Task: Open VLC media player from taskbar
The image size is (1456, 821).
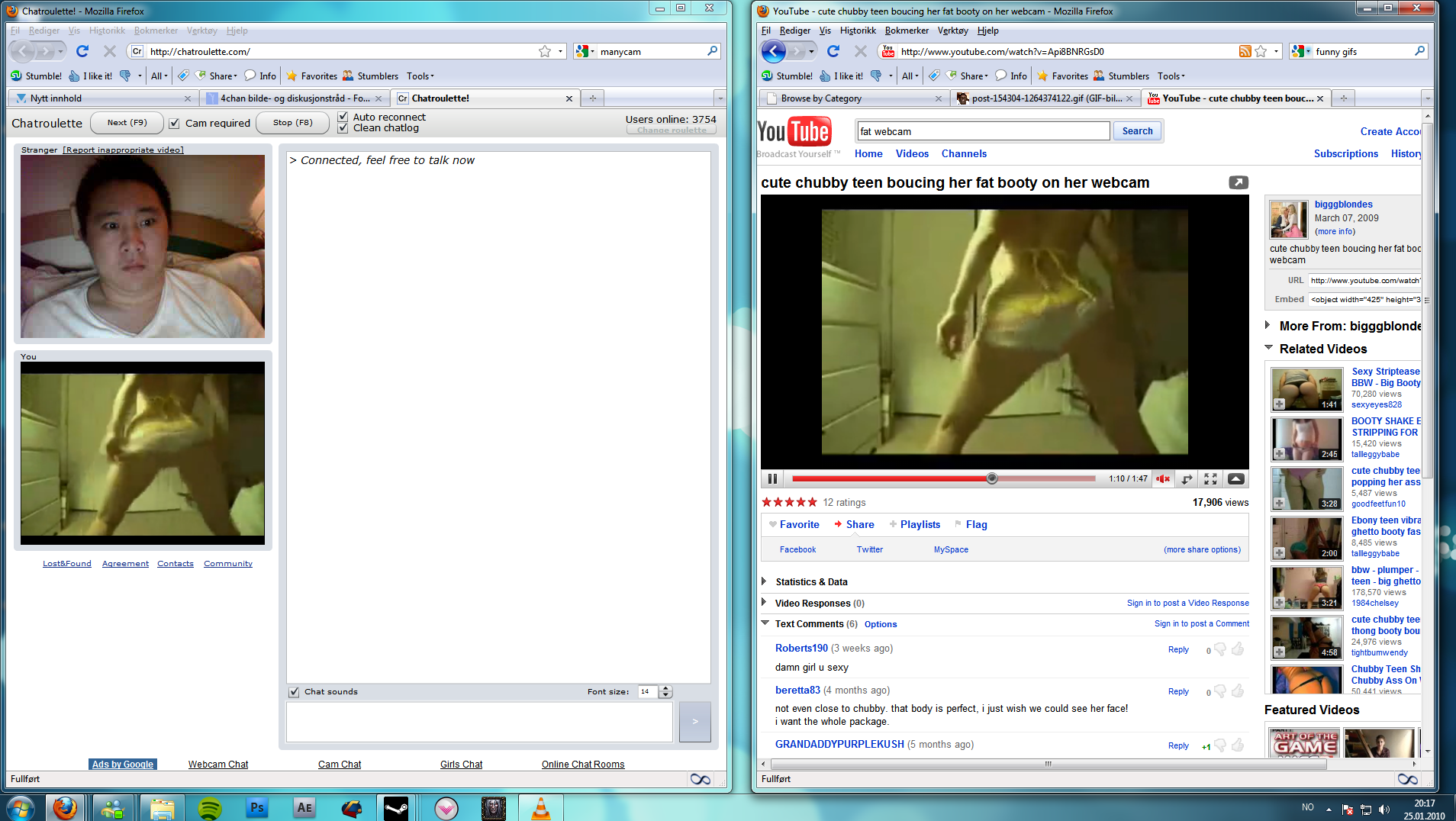Action: 540,808
